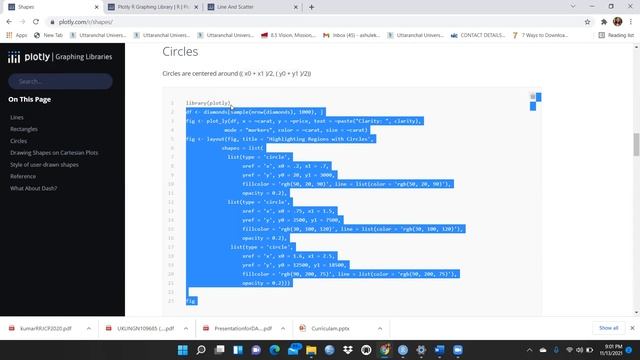Jump to the Rectangles section
640x360 pixels.
[24, 129]
